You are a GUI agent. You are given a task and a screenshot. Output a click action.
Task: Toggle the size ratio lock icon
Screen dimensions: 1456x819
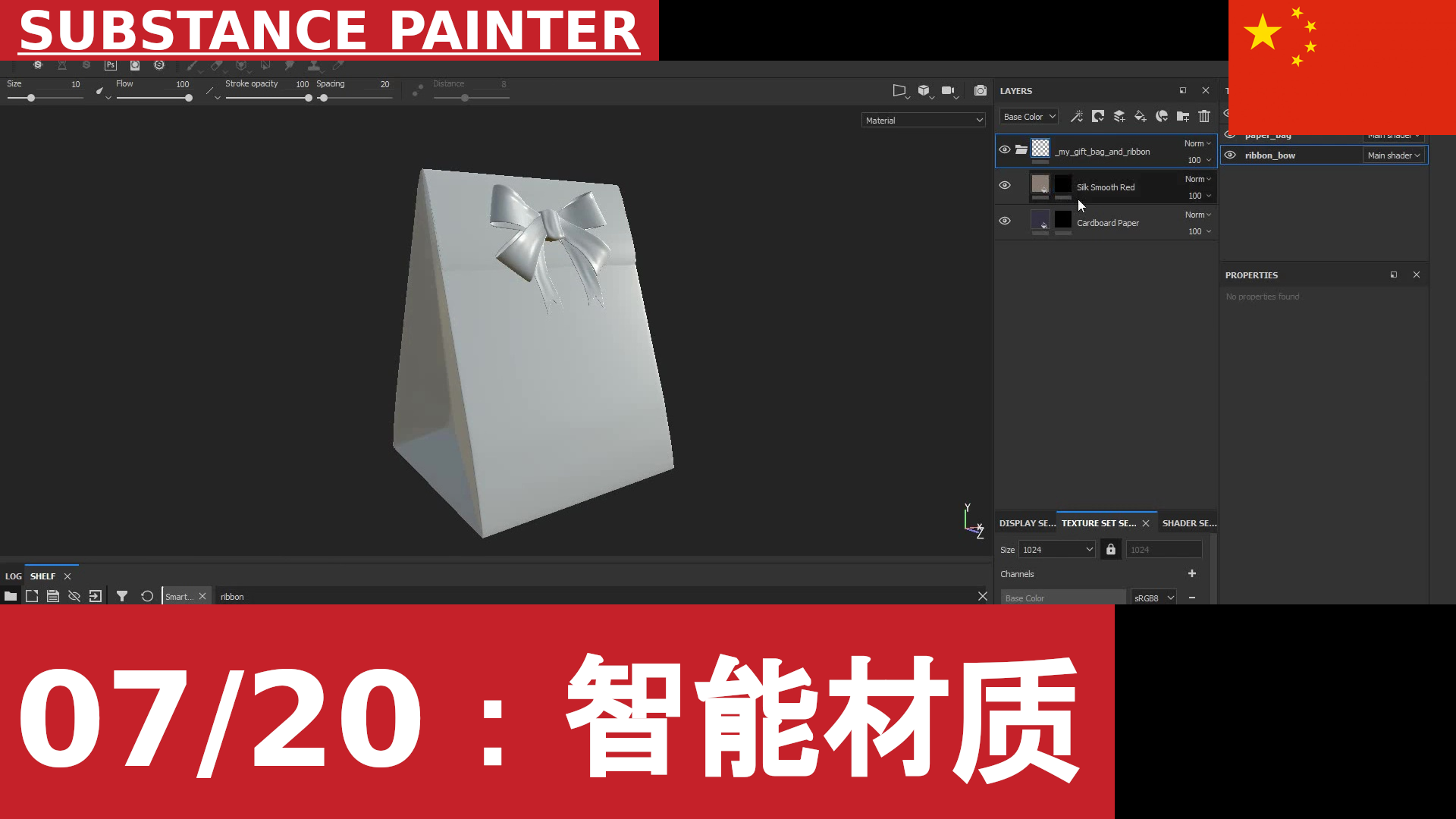(1111, 550)
